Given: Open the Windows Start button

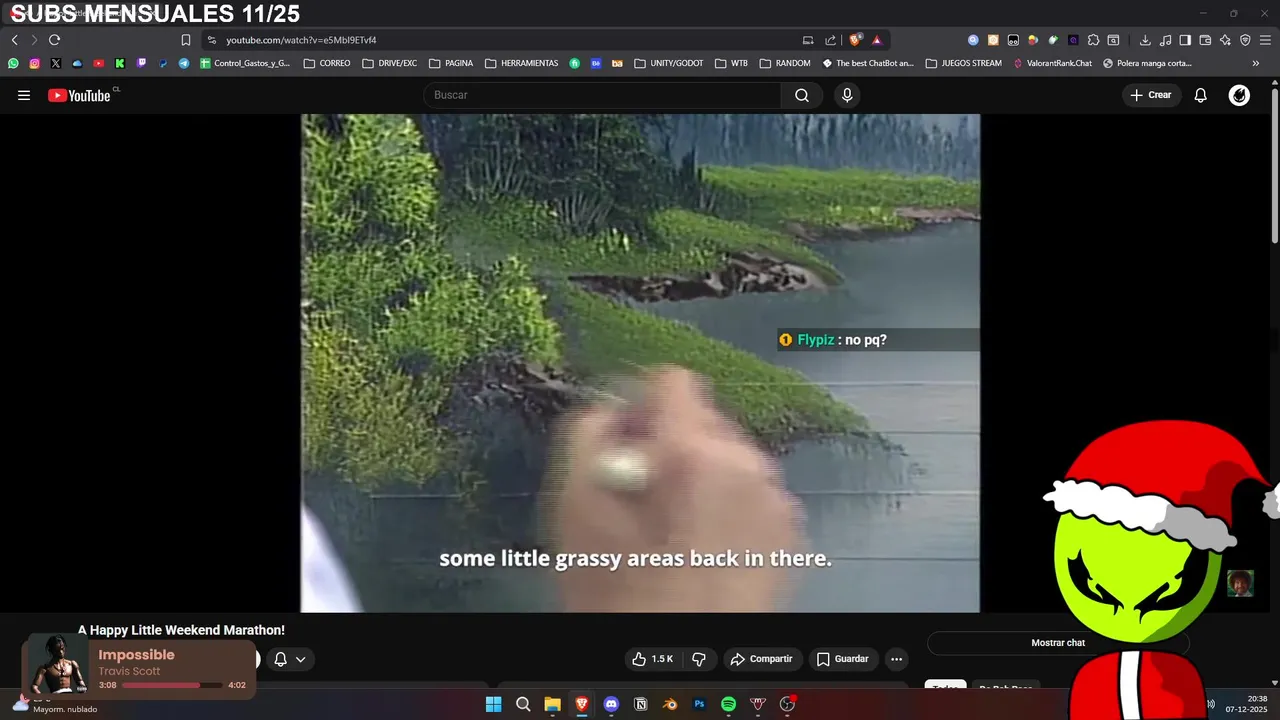Looking at the screenshot, I should click(494, 704).
